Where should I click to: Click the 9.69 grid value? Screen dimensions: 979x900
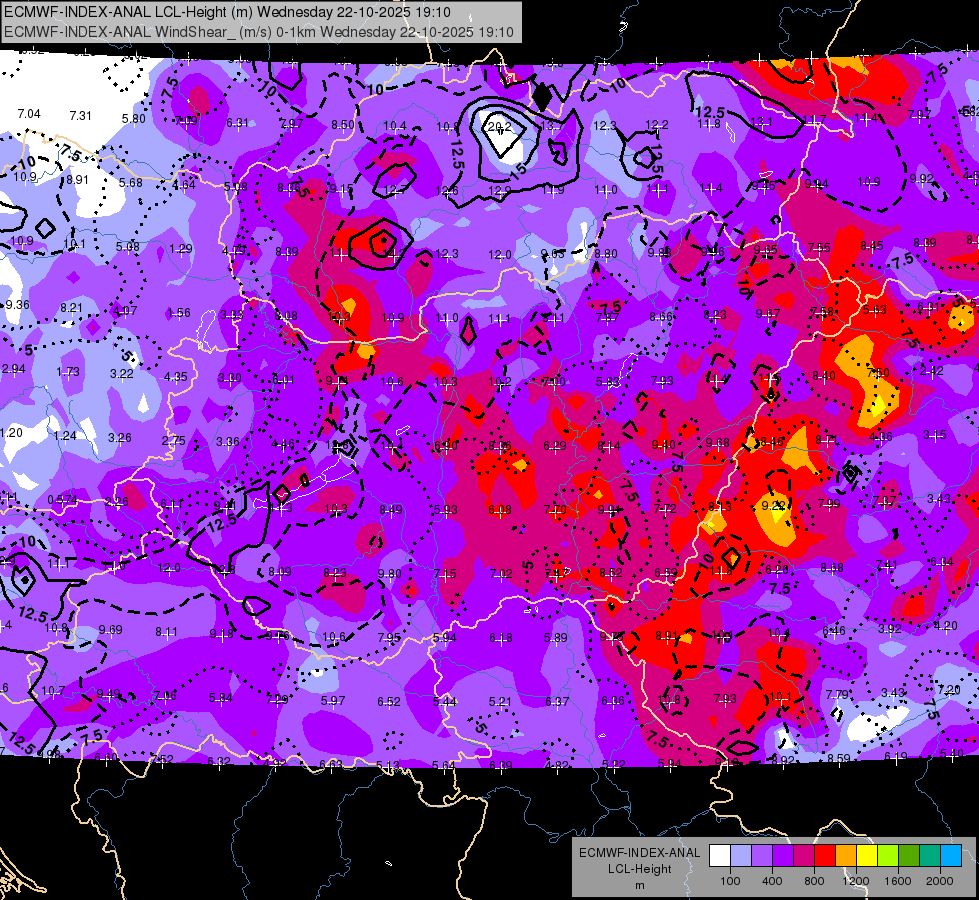click(x=111, y=630)
